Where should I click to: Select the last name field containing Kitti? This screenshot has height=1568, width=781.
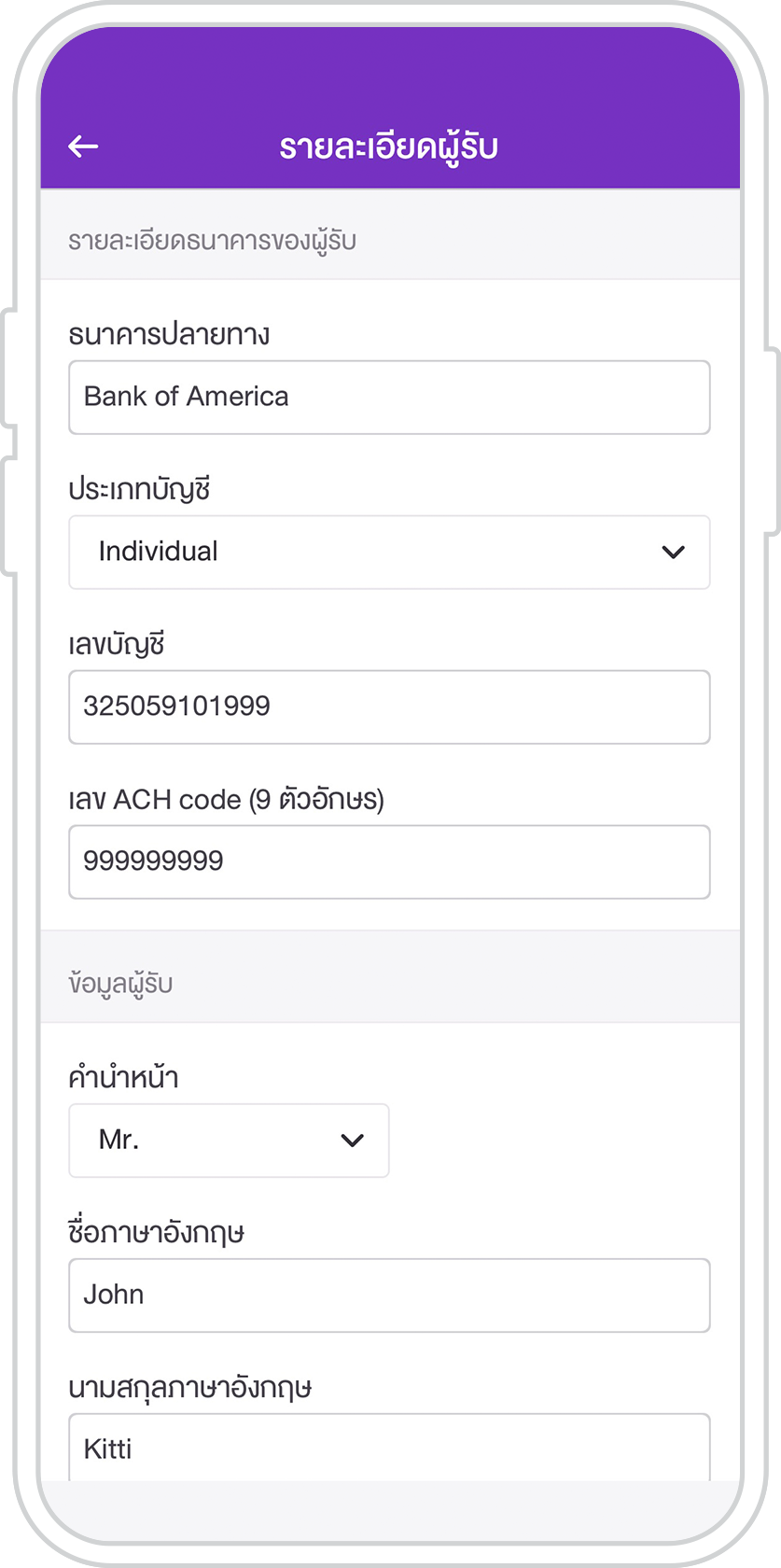pos(389,1448)
